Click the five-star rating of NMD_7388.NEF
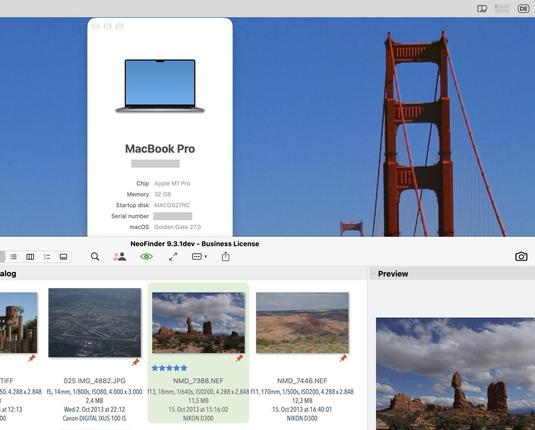Screen dimensions: 535x430 (169, 368)
